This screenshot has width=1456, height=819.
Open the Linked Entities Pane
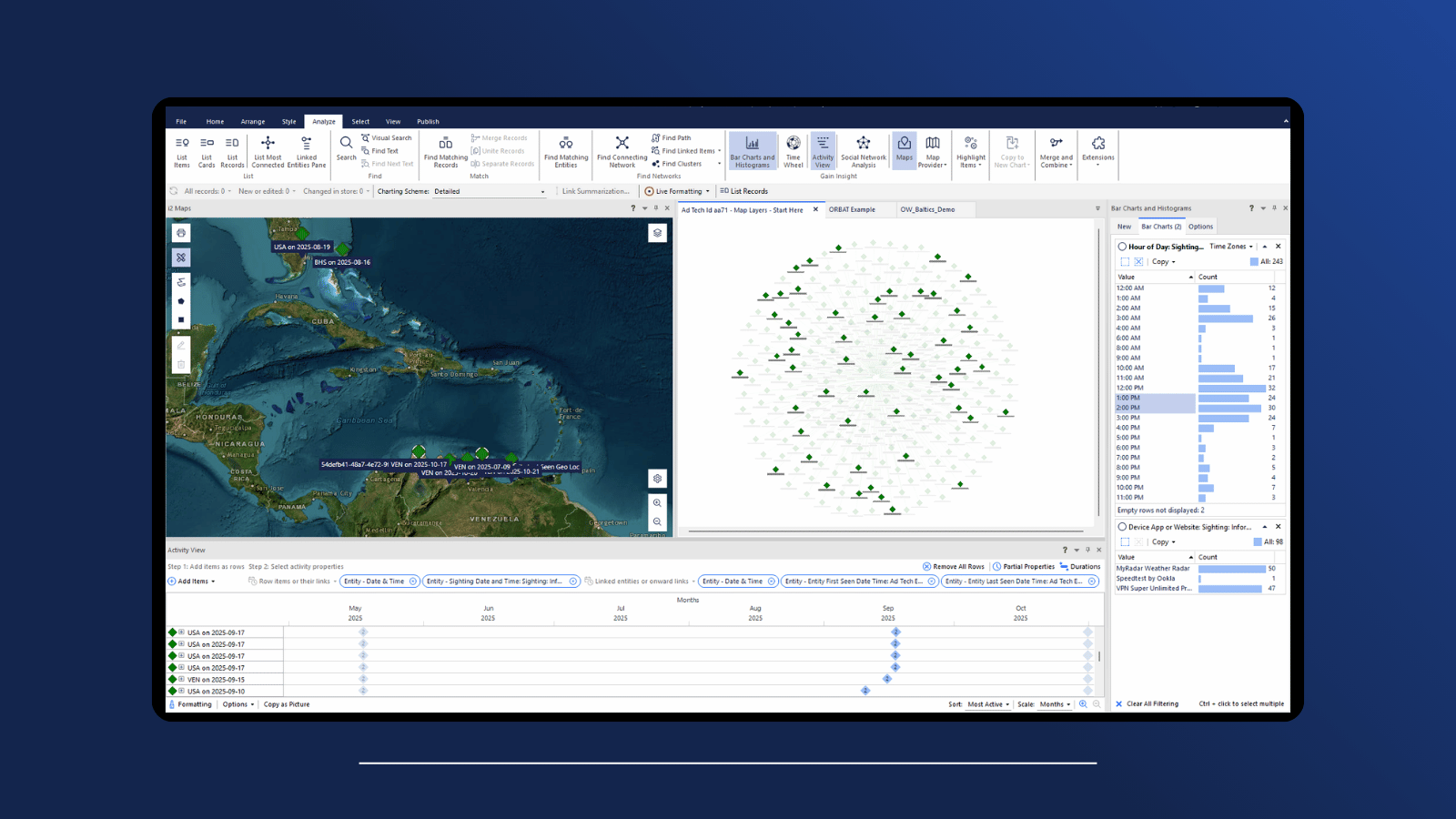tap(307, 152)
